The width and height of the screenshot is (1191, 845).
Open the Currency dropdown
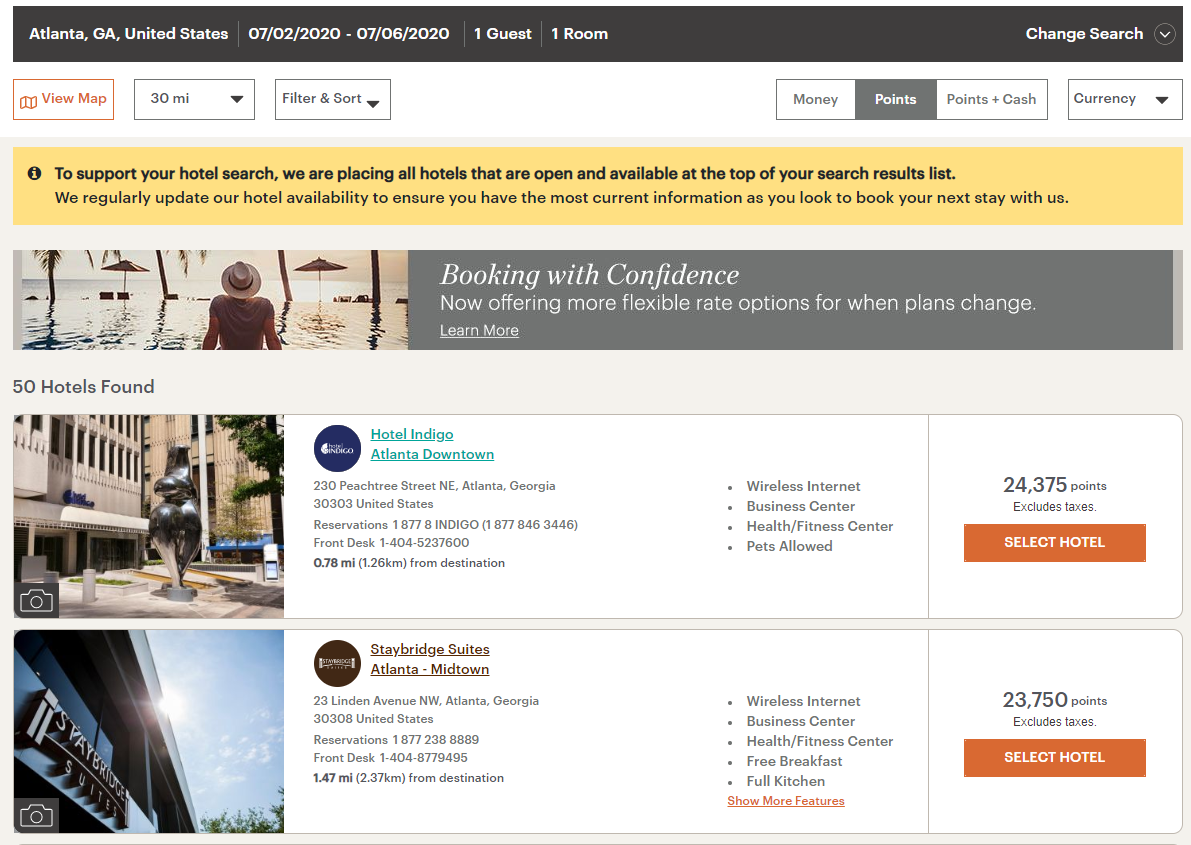tap(1125, 100)
